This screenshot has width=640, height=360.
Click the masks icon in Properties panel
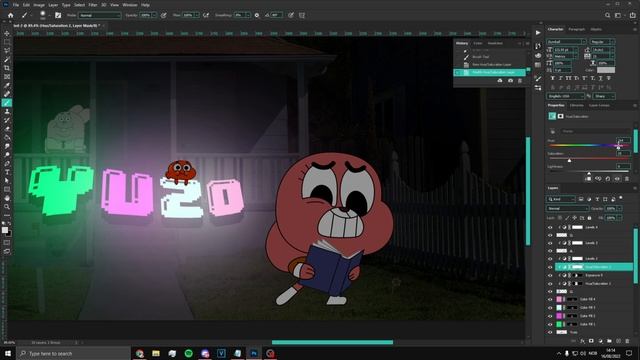(561, 116)
